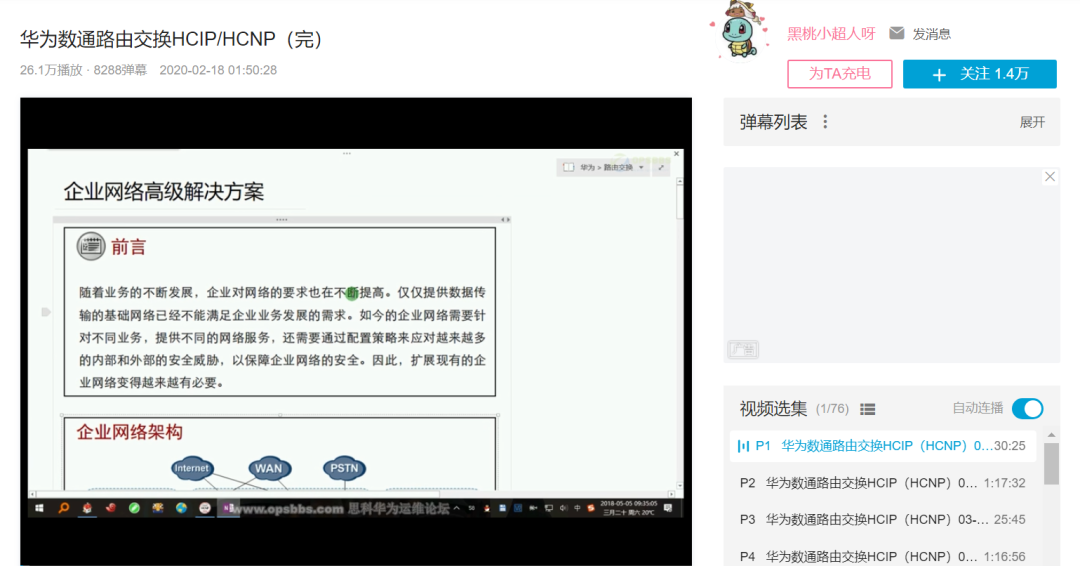Click the 8288弹幕 danmaku count

[x=121, y=70]
